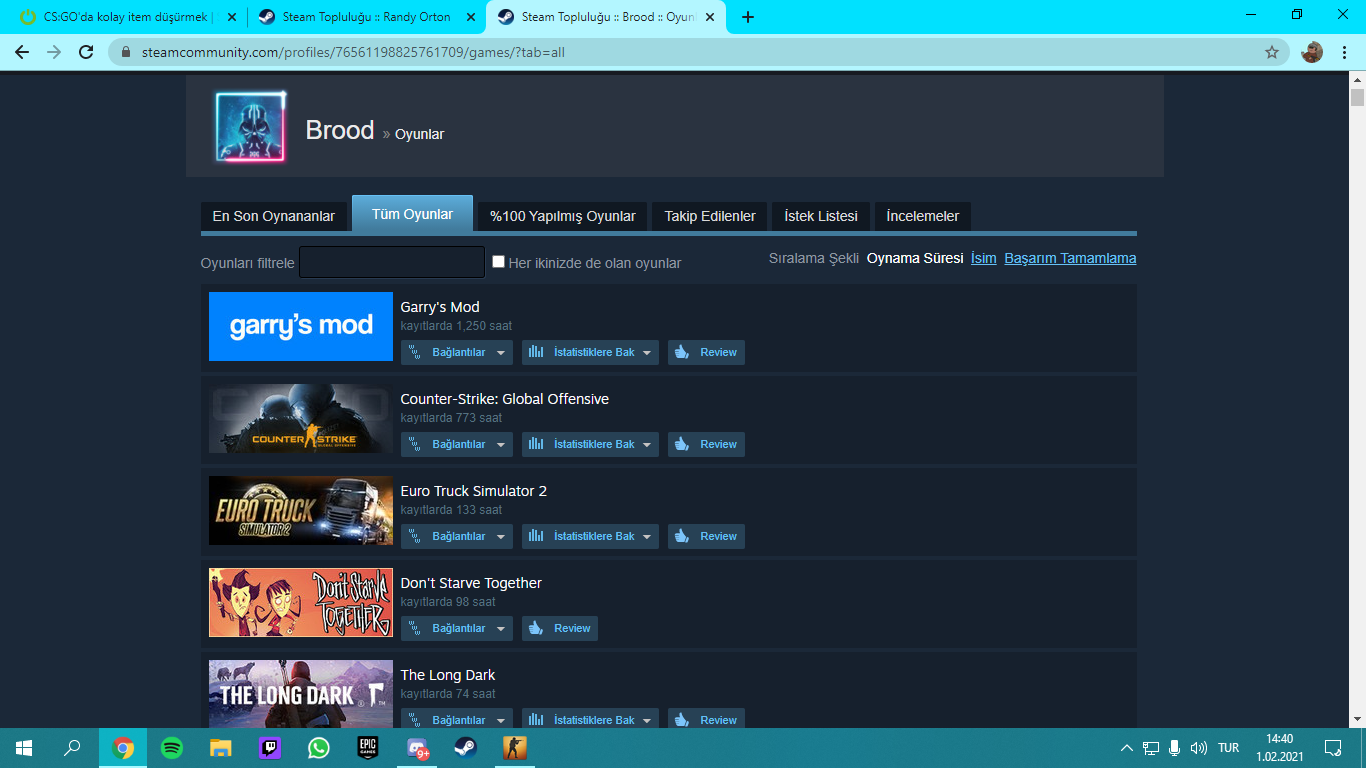Open File Explorer from the taskbar

221,748
